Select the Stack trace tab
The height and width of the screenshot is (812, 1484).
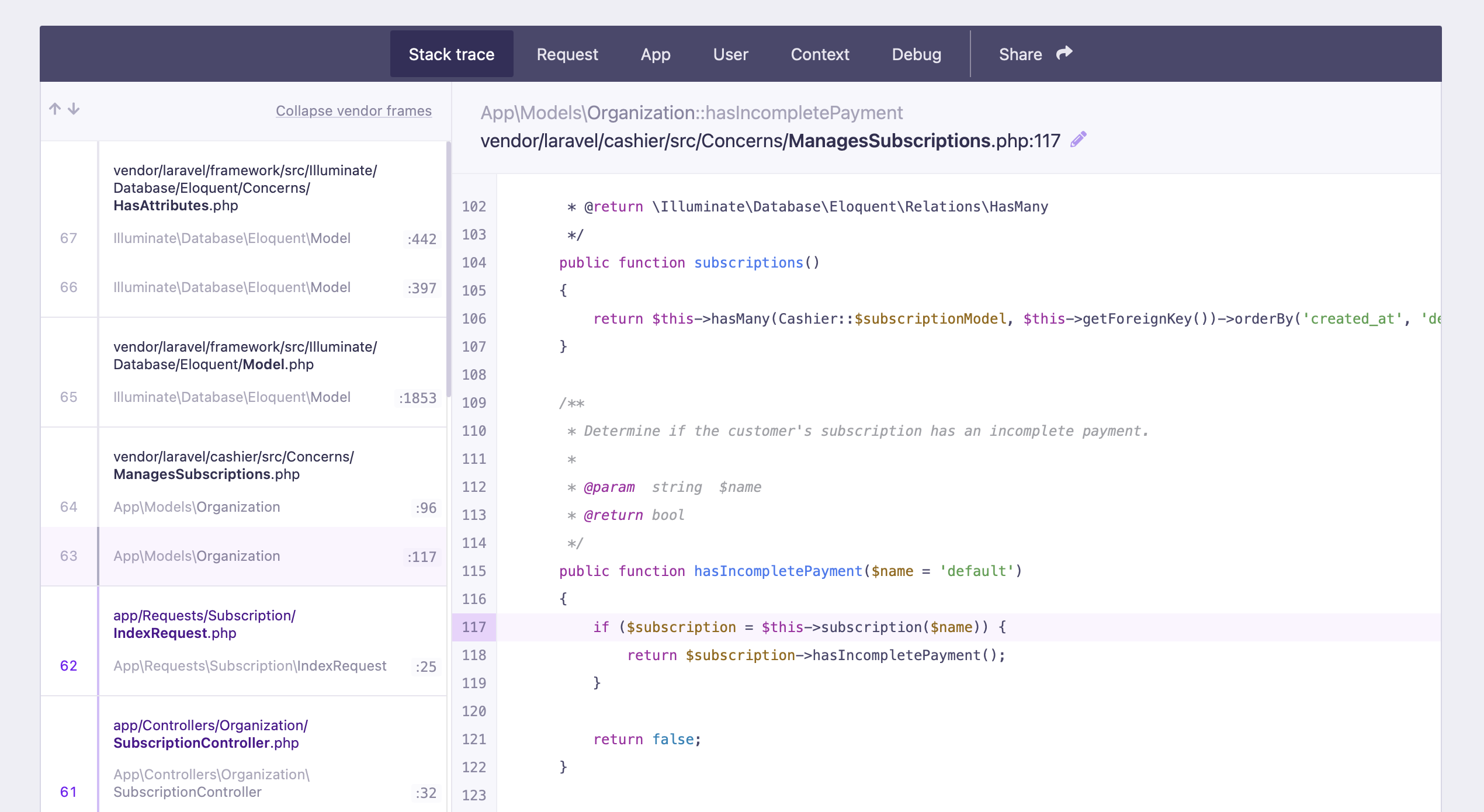pos(451,54)
